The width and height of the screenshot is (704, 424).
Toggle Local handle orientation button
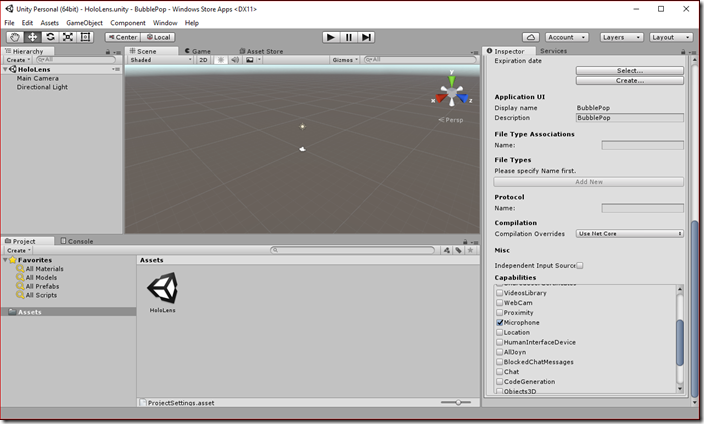[158, 37]
